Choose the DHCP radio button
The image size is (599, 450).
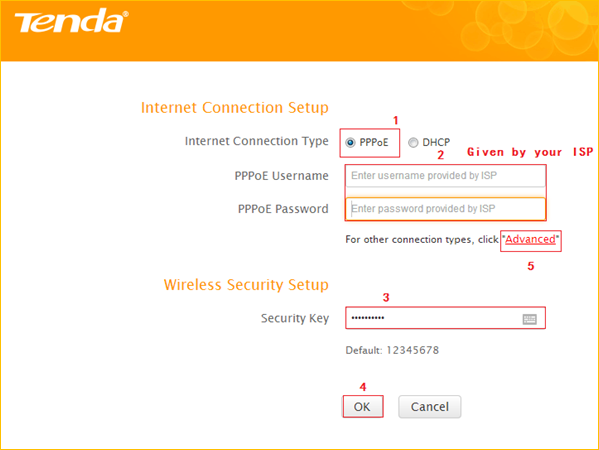click(x=413, y=143)
